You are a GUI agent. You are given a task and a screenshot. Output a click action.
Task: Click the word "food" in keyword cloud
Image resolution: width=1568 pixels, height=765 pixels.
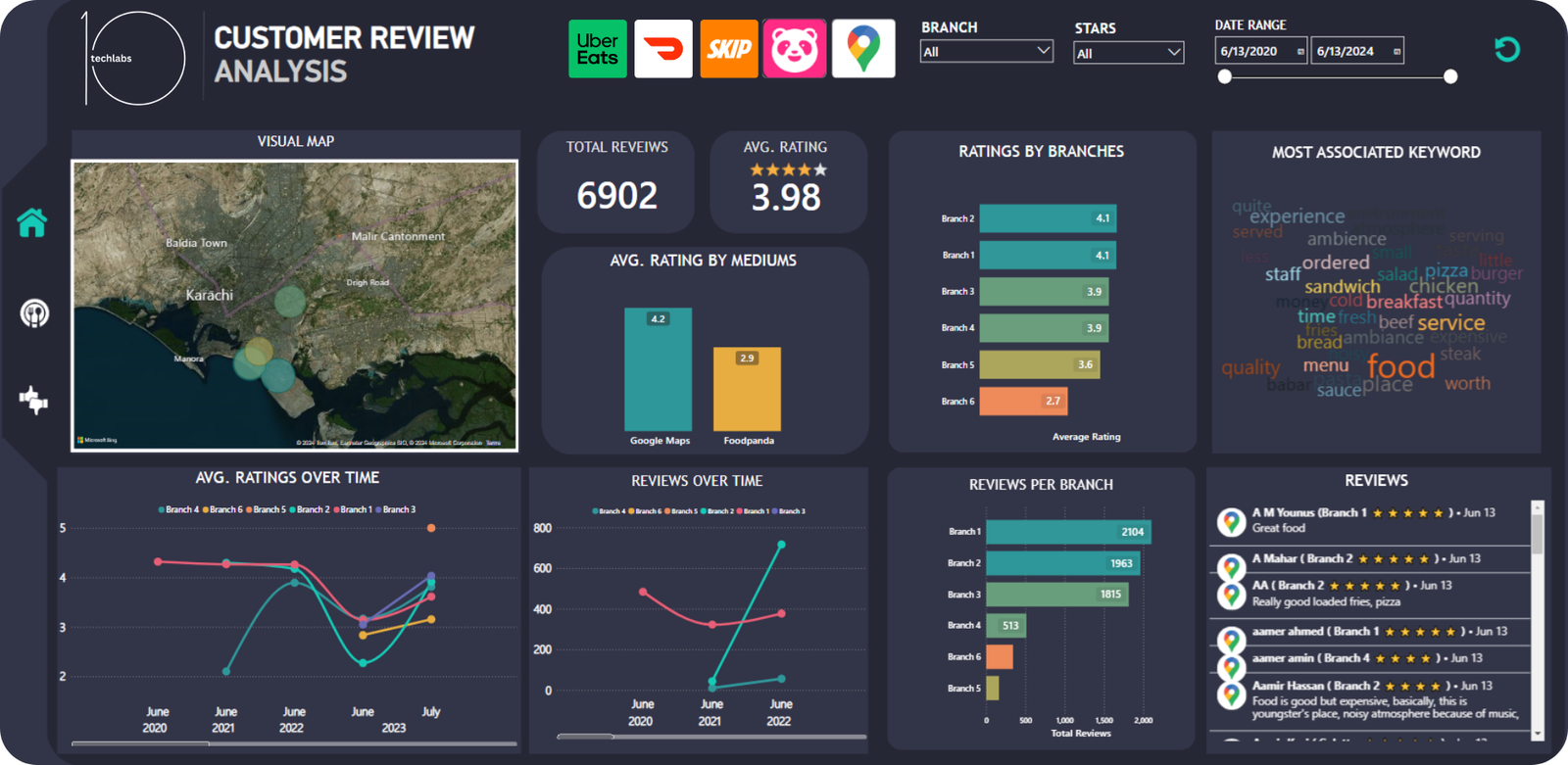1400,366
